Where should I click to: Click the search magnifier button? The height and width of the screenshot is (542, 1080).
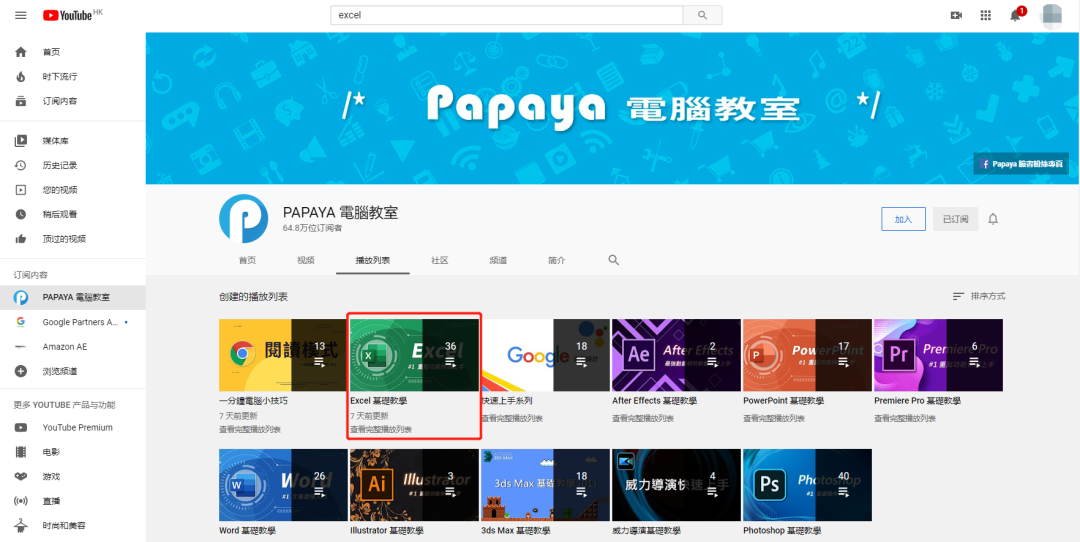[x=702, y=15]
